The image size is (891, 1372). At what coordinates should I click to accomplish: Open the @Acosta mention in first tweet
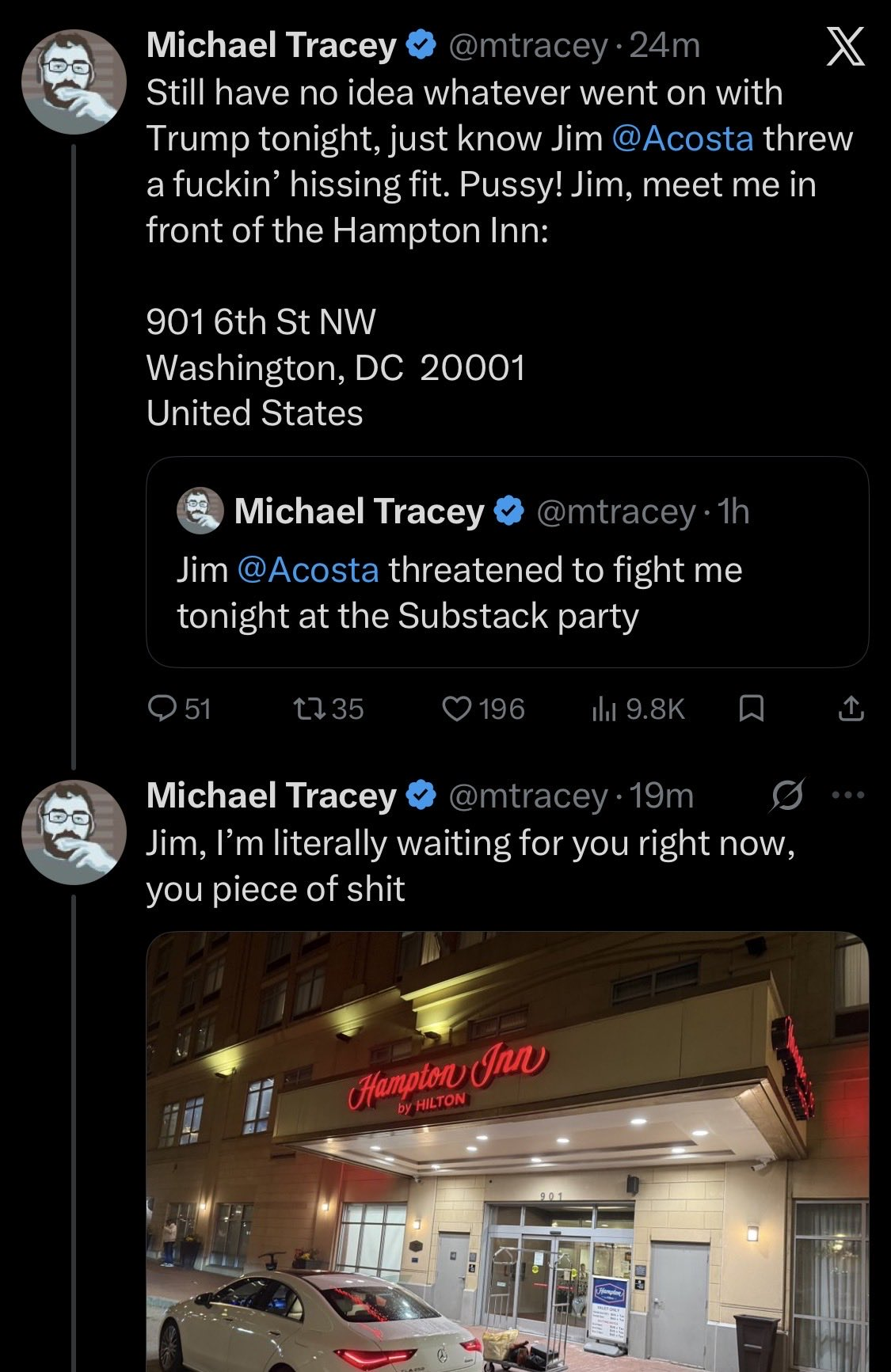point(682,139)
